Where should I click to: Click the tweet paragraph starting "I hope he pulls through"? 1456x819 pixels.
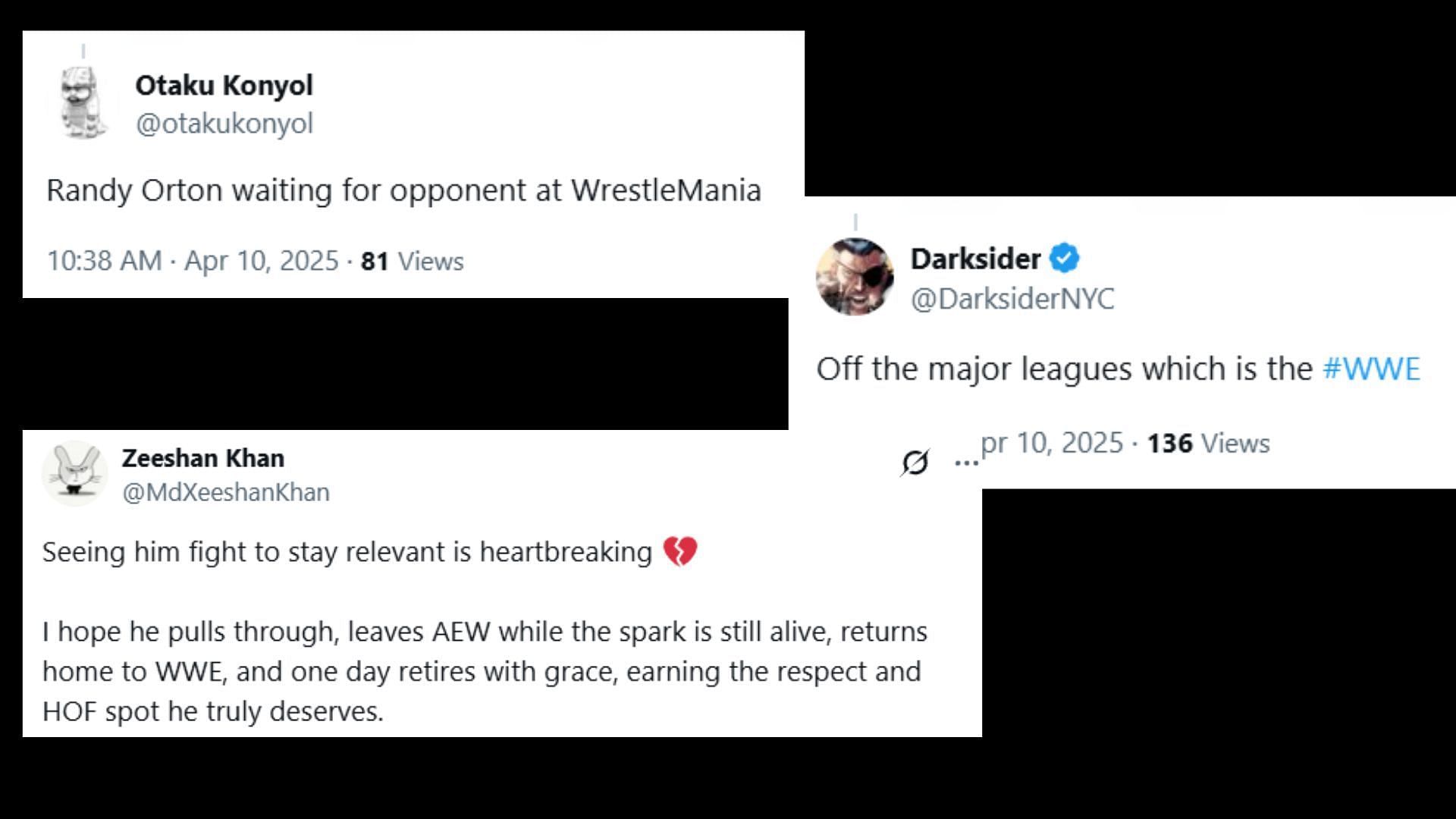[x=484, y=671]
